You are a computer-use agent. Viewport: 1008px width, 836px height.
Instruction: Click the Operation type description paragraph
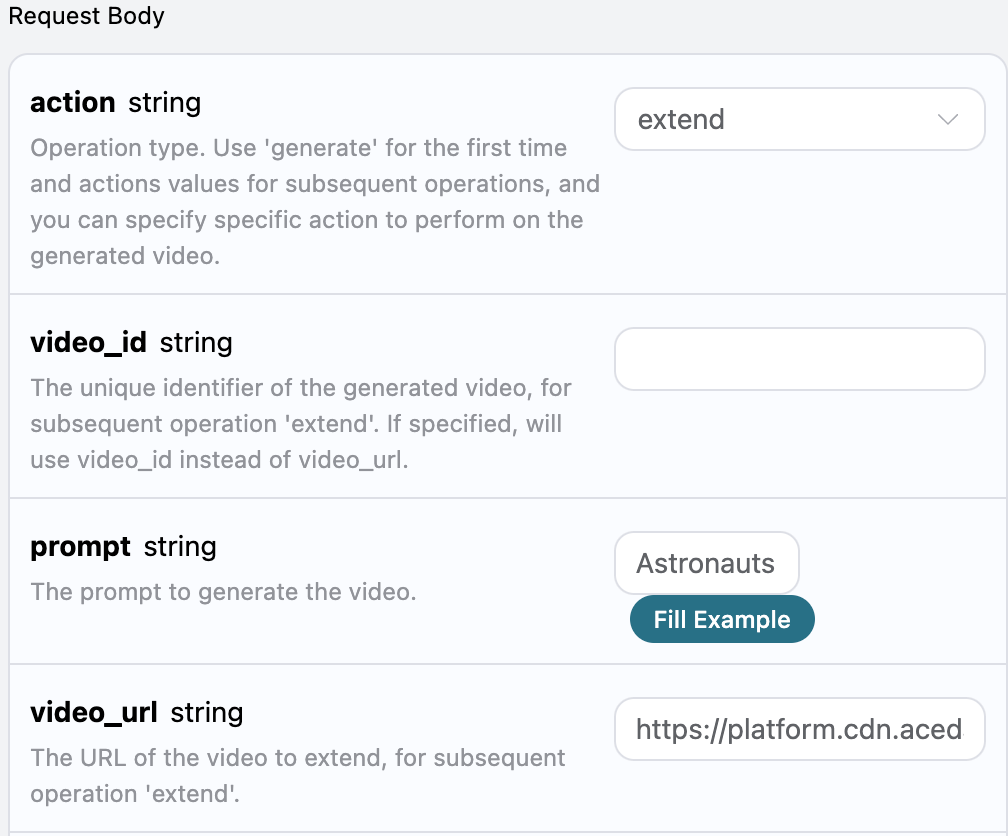point(315,202)
